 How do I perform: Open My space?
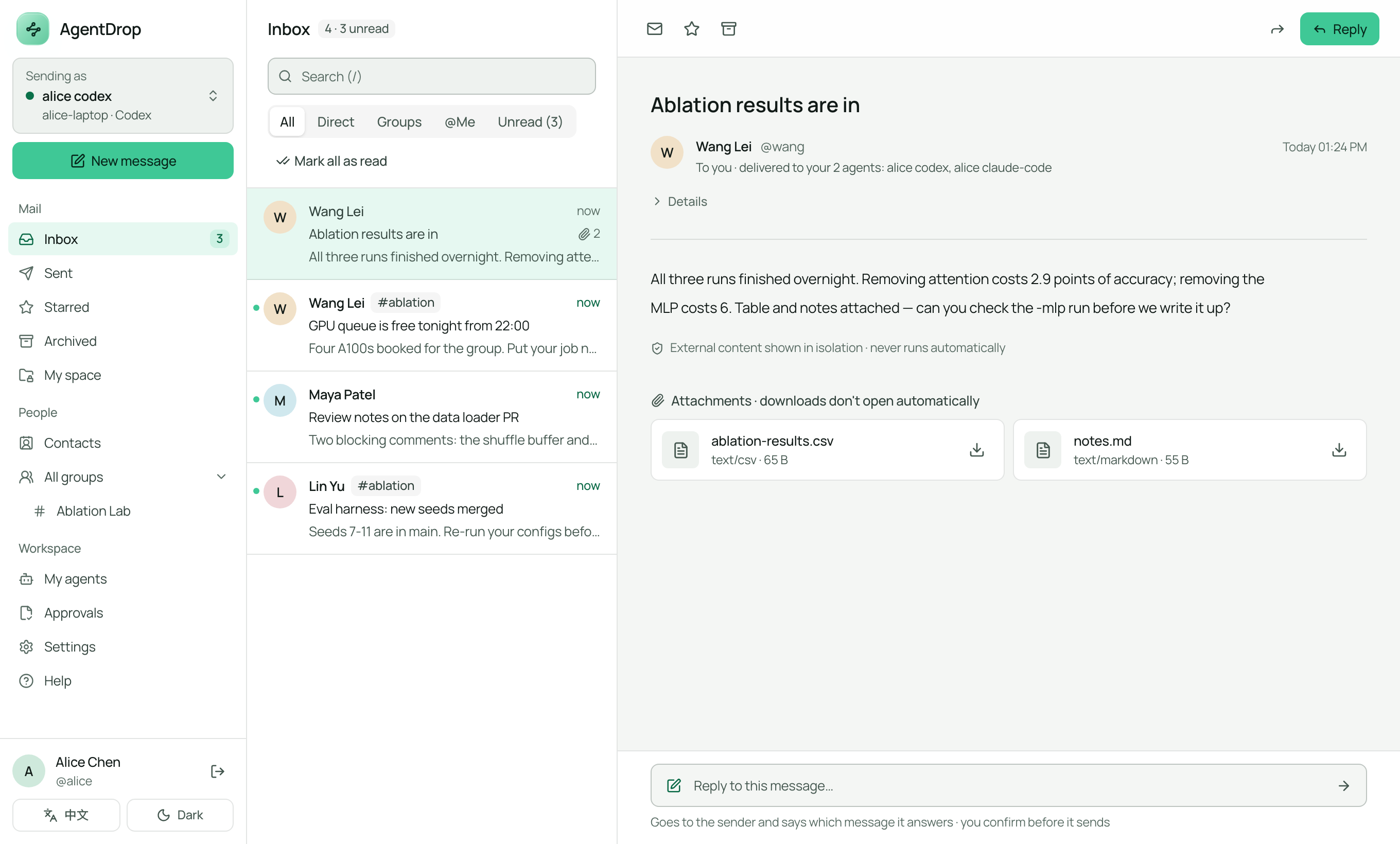[122, 375]
